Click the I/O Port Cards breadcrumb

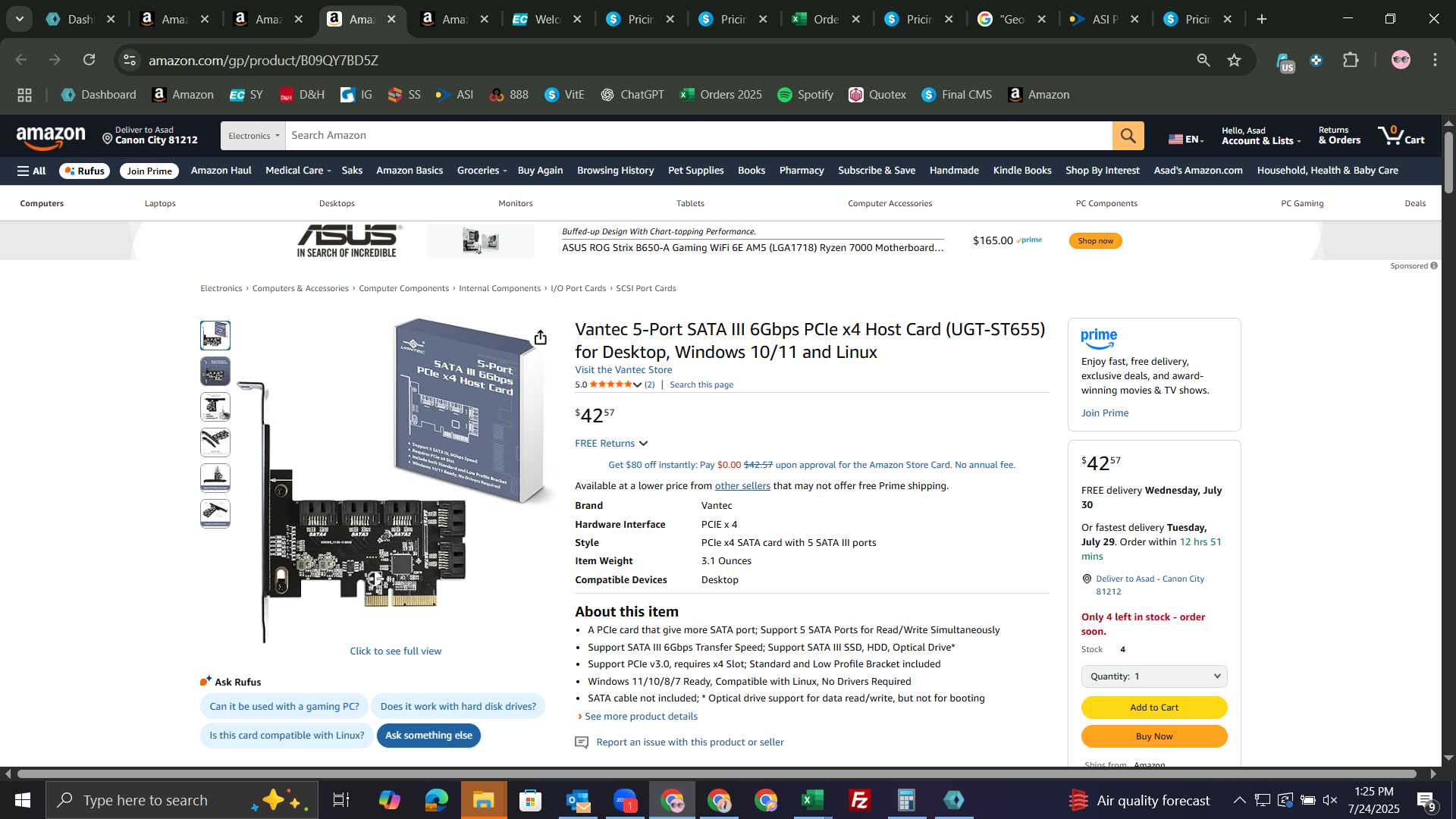(x=578, y=289)
